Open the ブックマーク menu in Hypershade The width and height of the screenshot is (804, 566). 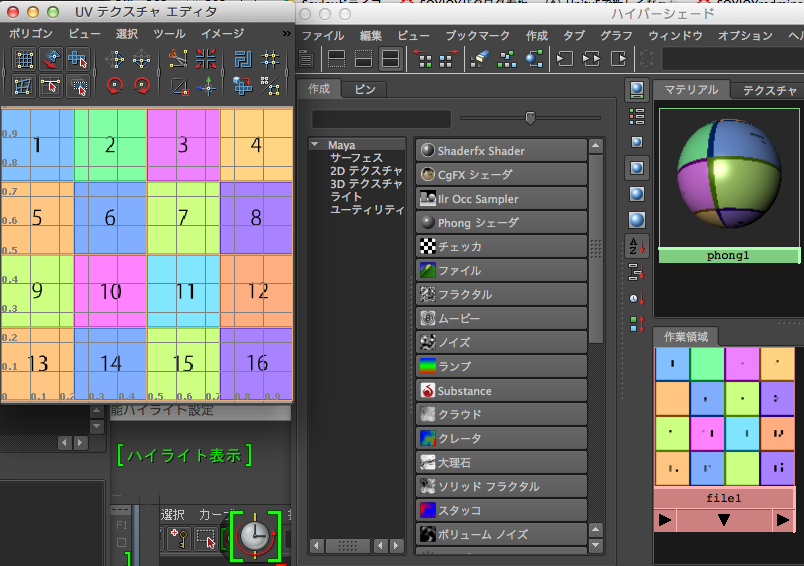coord(476,35)
